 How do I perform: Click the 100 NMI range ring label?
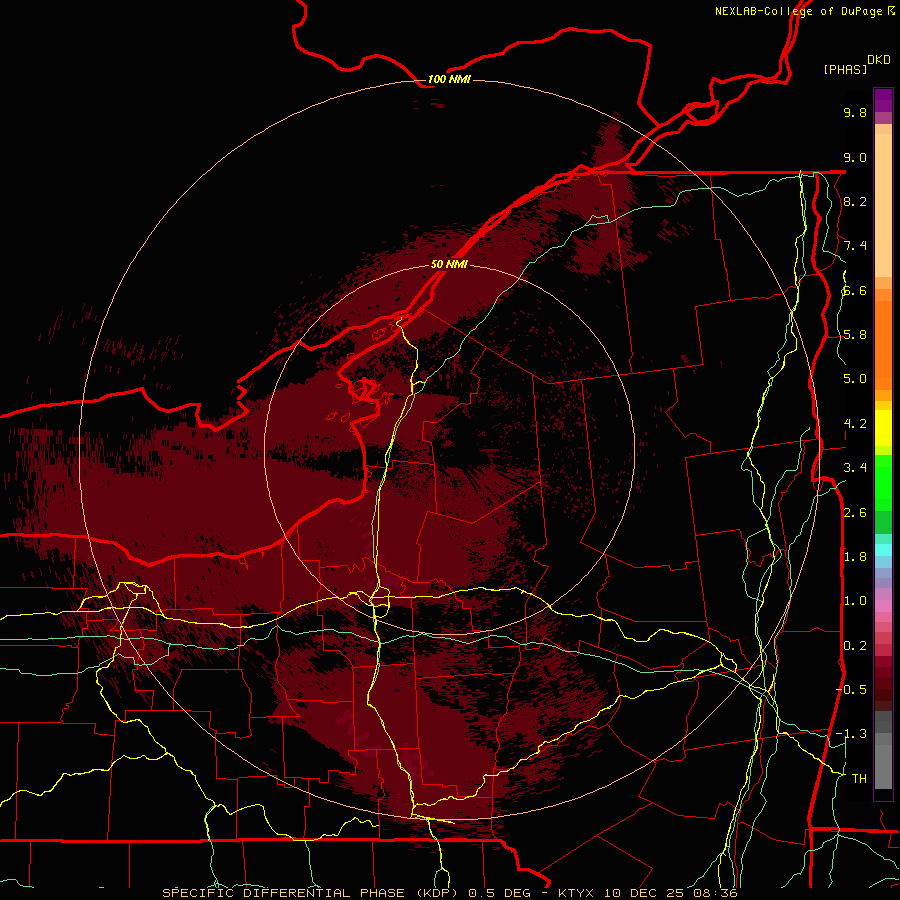click(449, 79)
